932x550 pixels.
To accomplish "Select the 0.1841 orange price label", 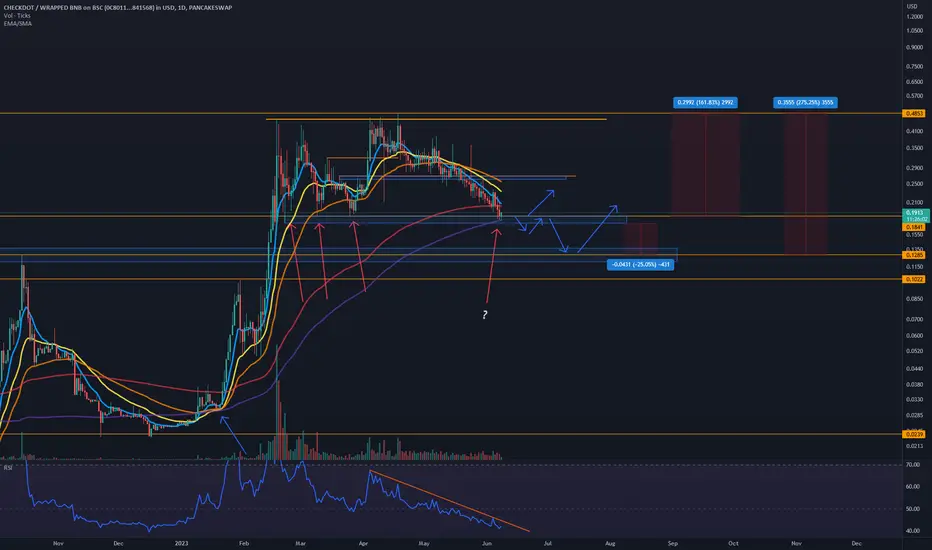I will (x=914, y=227).
